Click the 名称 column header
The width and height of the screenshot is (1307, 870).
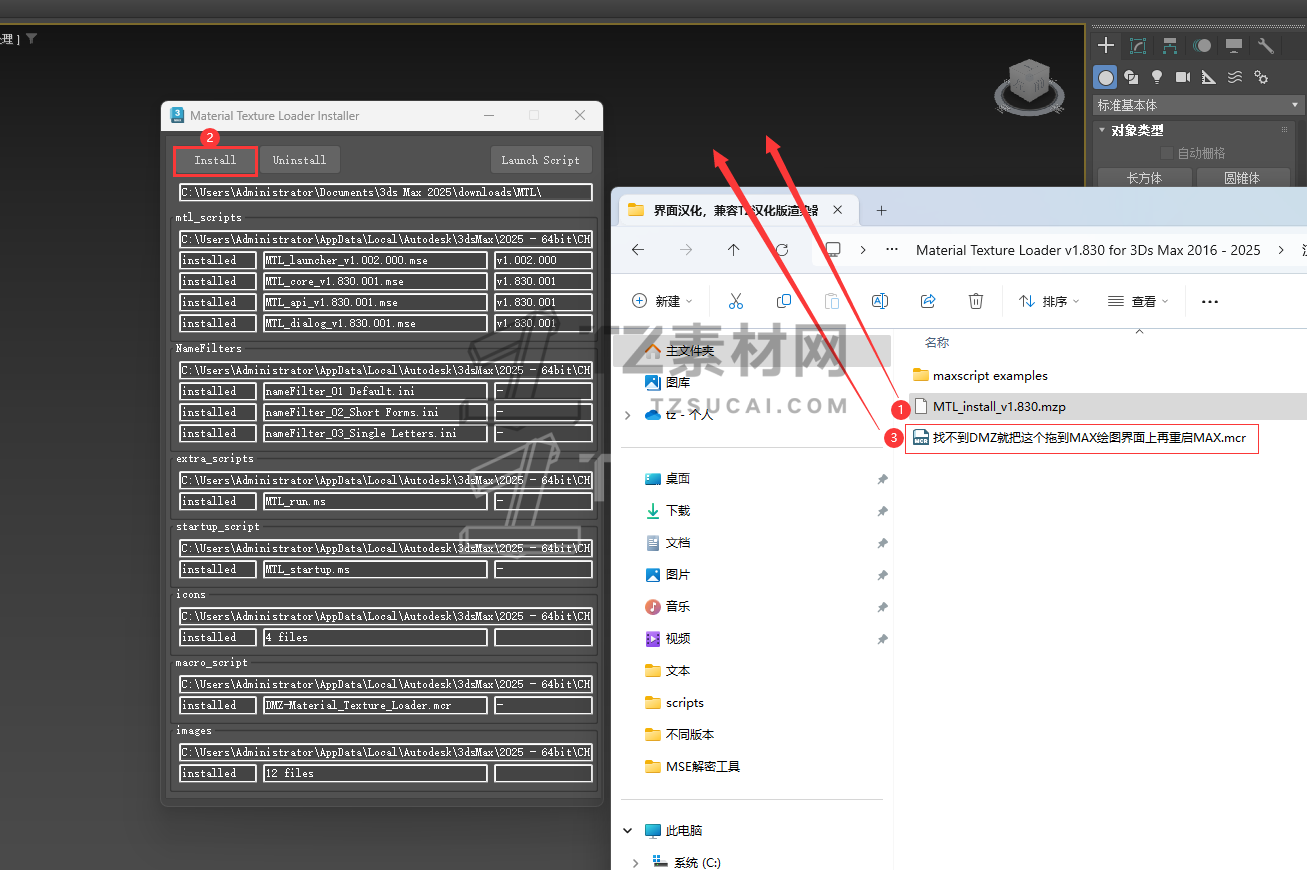[x=937, y=342]
